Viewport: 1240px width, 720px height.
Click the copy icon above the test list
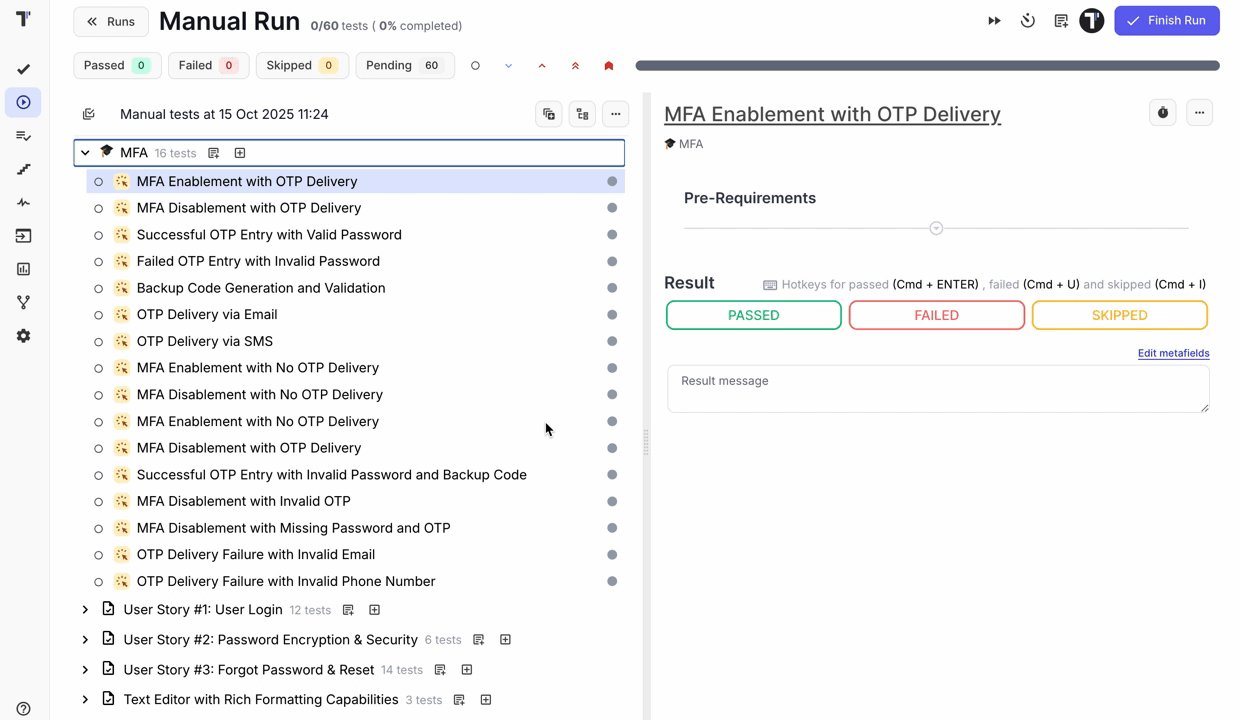point(549,114)
